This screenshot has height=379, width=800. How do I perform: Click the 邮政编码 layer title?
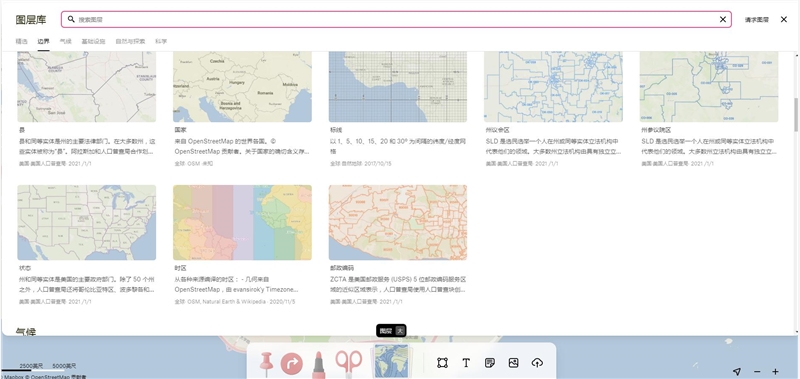pyautogui.click(x=342, y=268)
